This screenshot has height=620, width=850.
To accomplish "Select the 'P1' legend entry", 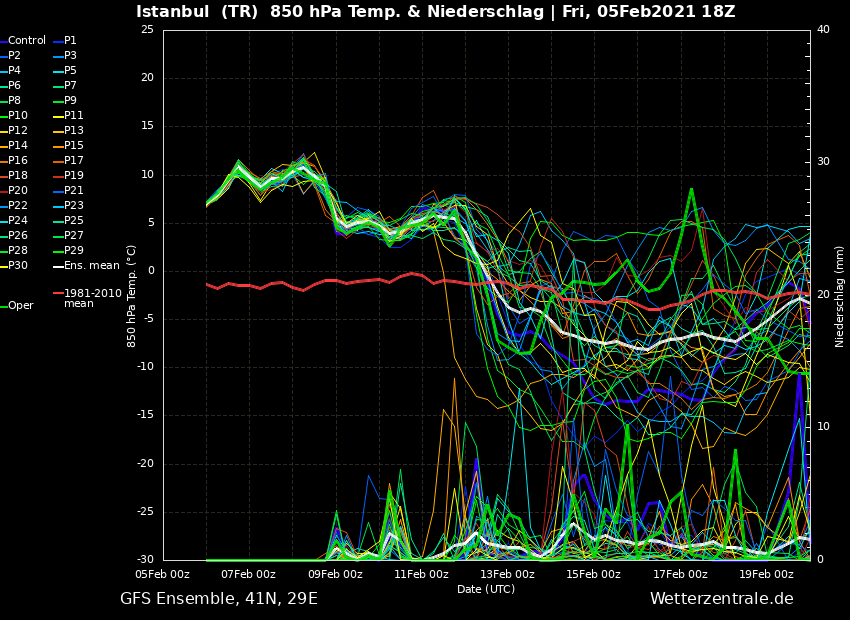I will pos(65,41).
